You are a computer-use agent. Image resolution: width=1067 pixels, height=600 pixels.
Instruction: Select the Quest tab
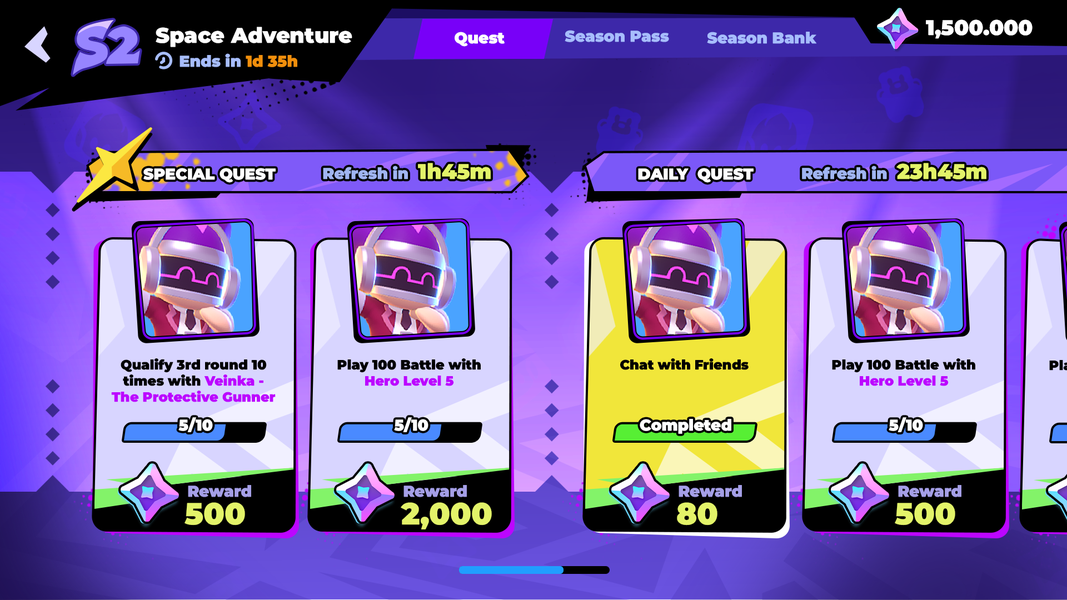(x=479, y=38)
